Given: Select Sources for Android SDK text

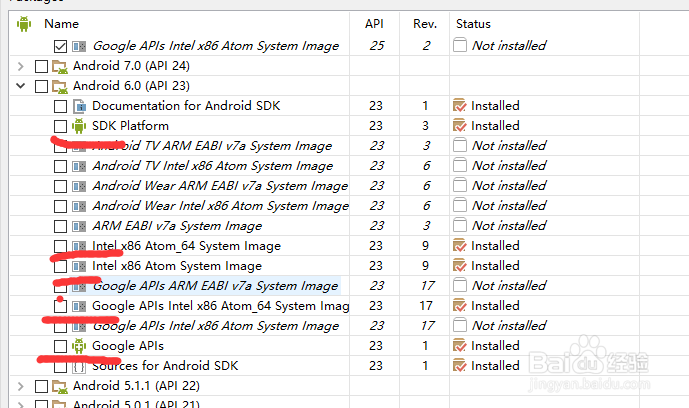Looking at the screenshot, I should [x=165, y=366].
